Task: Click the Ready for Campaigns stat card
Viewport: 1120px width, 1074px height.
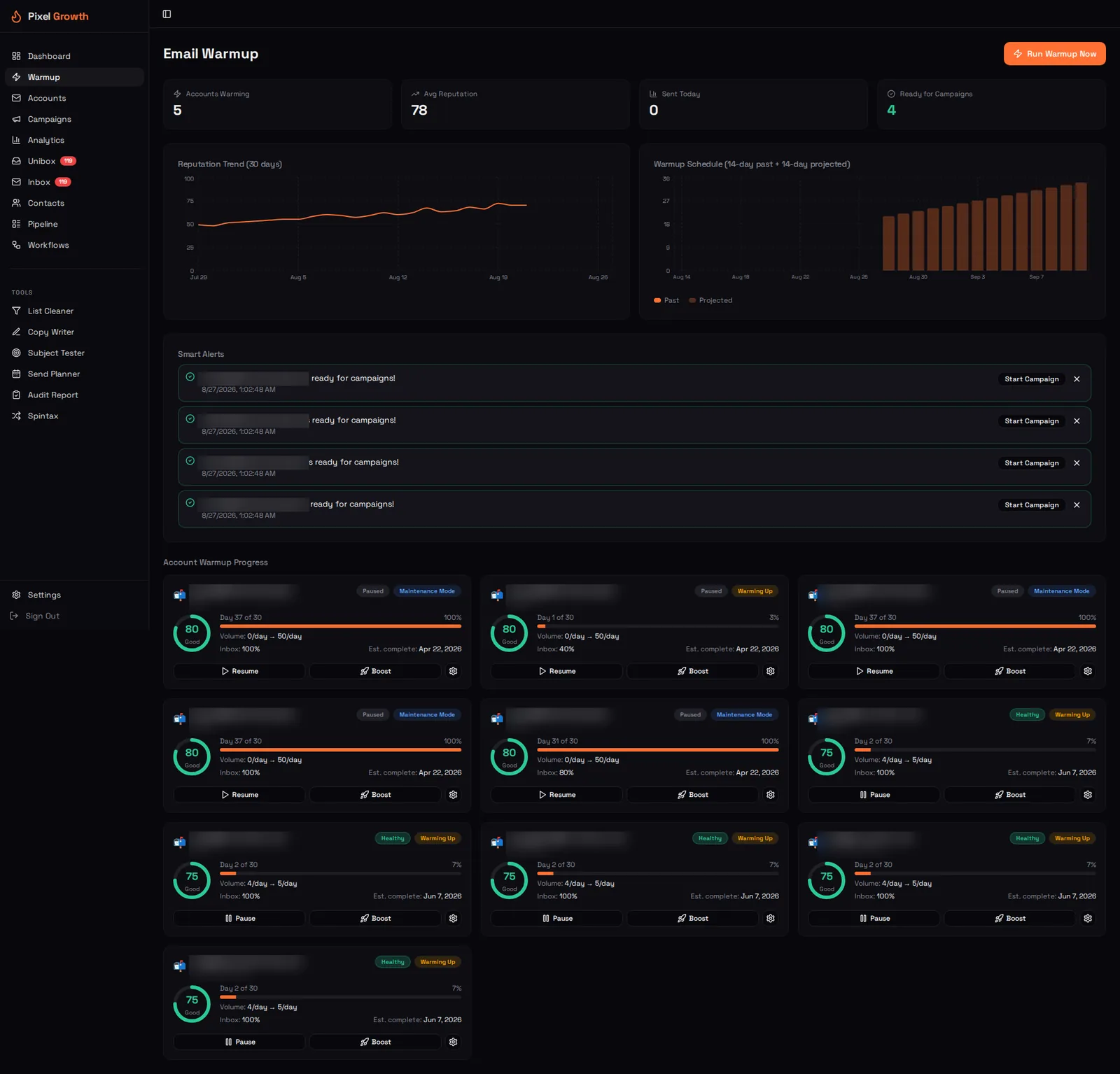Action: pyautogui.click(x=991, y=104)
